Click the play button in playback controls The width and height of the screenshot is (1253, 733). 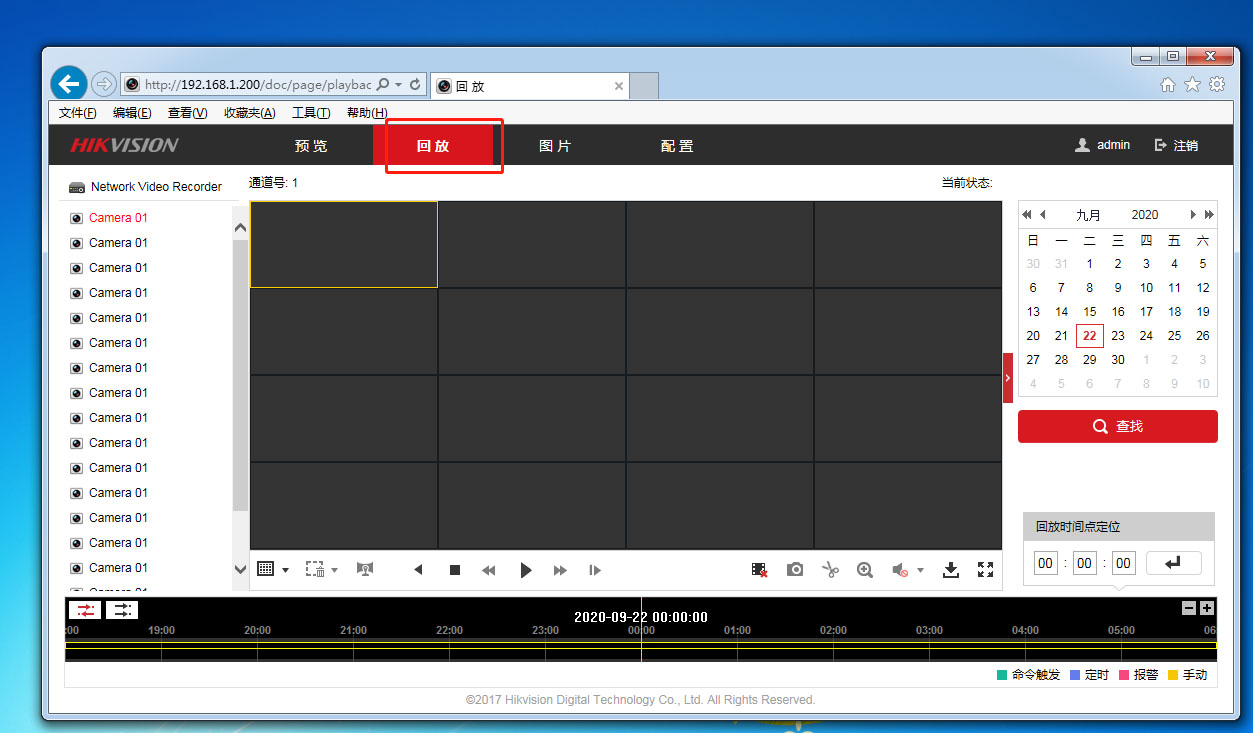526,570
